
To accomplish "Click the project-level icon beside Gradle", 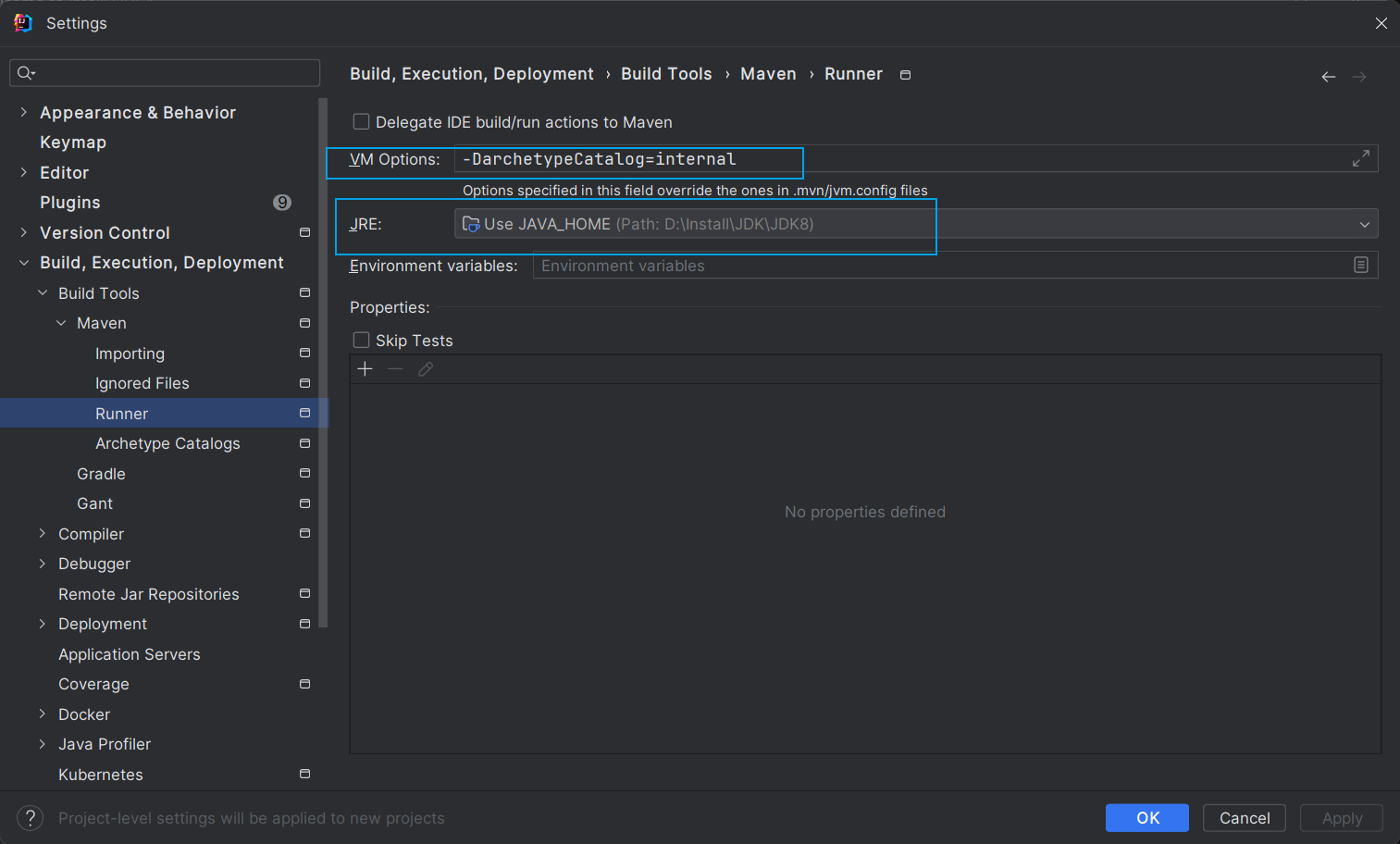I will tap(304, 473).
